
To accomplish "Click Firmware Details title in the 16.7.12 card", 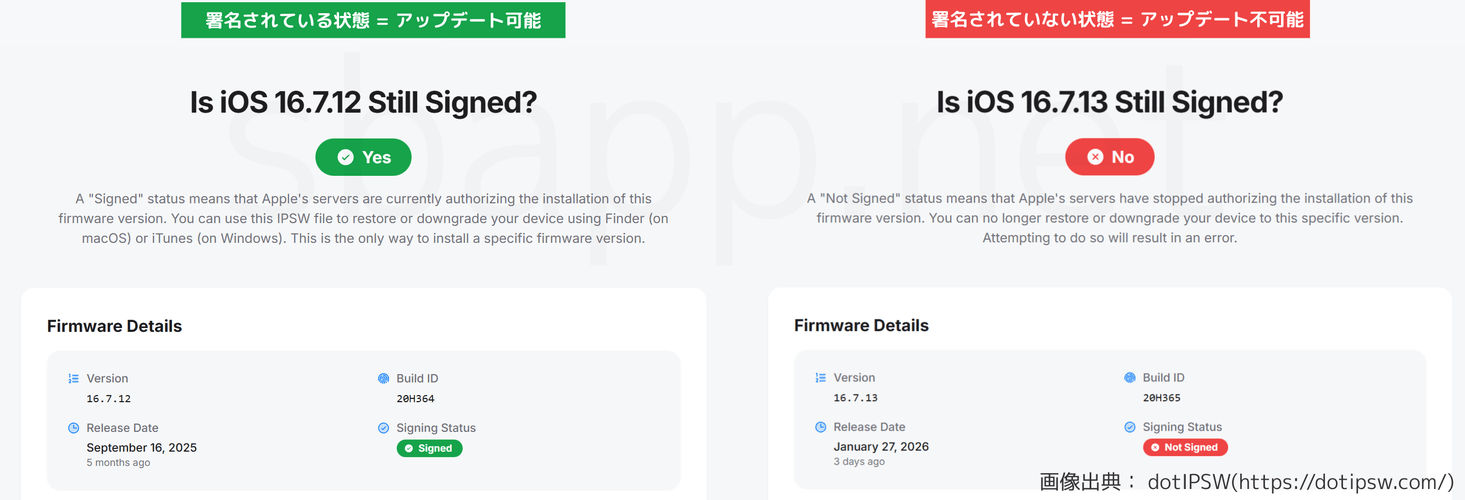I will (x=114, y=326).
